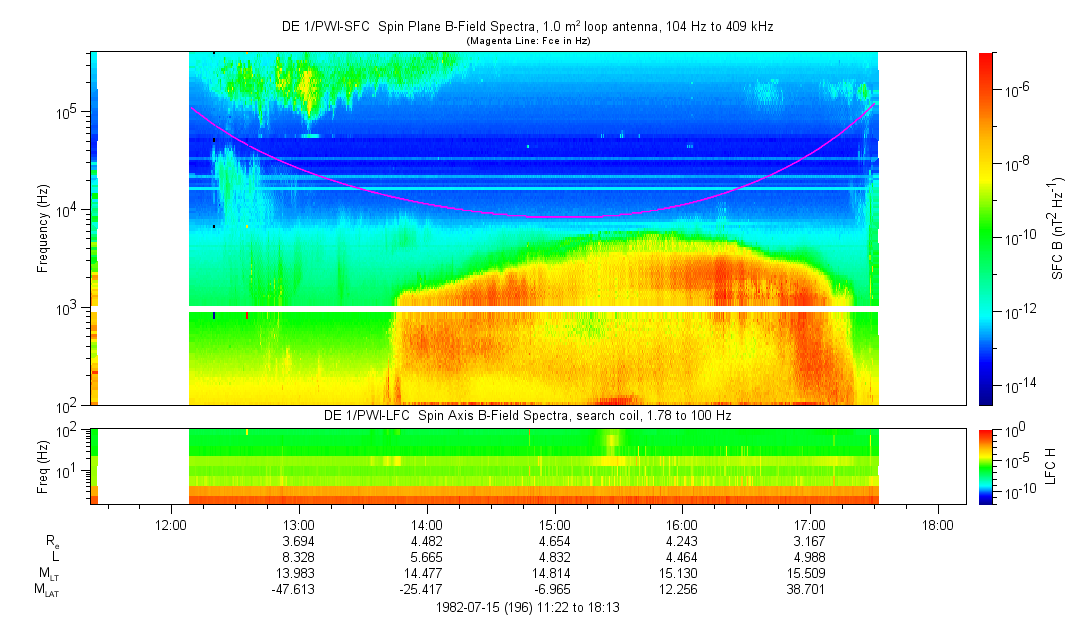Click the date range label 1982-07-15 (196)

point(529,607)
